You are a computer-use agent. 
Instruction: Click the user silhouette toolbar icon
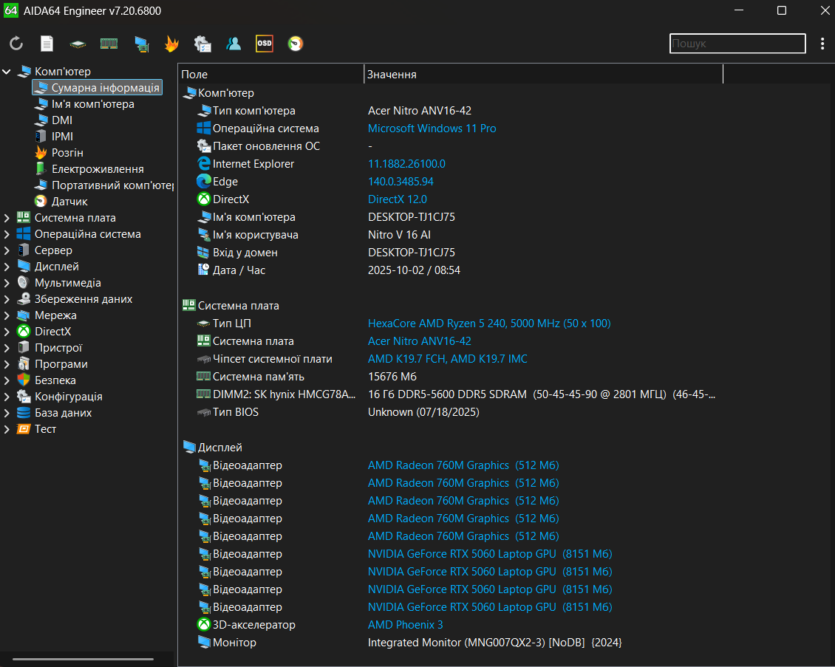(233, 44)
